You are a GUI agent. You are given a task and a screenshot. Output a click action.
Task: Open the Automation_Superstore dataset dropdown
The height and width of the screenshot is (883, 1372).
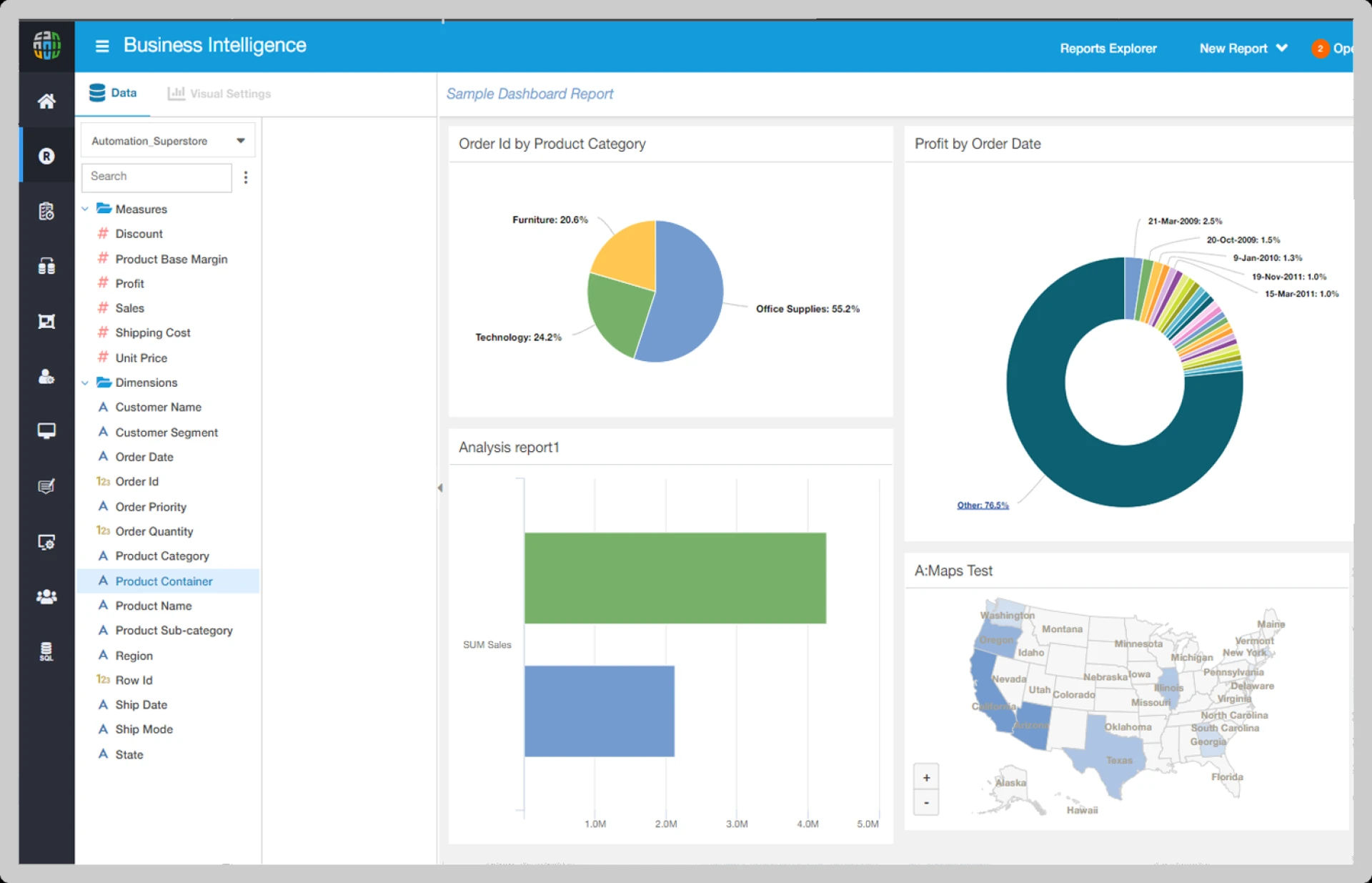click(168, 141)
